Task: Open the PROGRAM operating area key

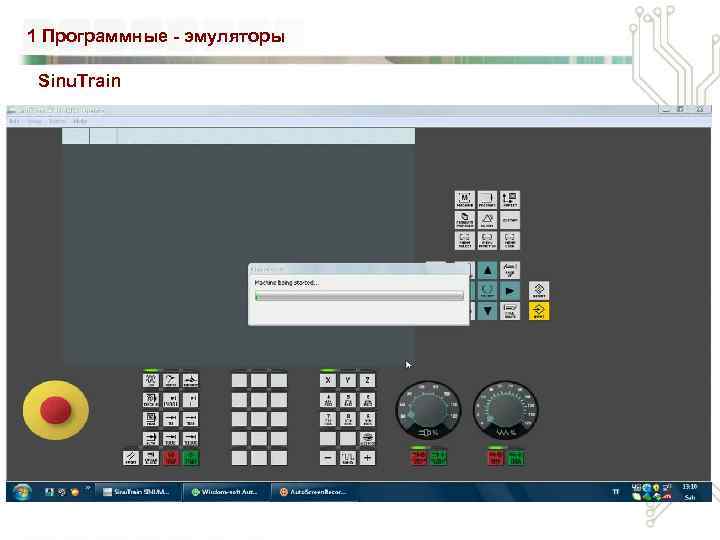Action: pyautogui.click(x=487, y=200)
